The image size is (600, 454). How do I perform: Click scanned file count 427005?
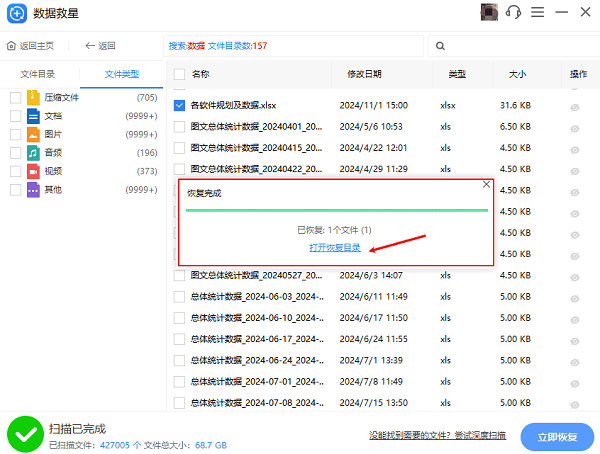115,445
